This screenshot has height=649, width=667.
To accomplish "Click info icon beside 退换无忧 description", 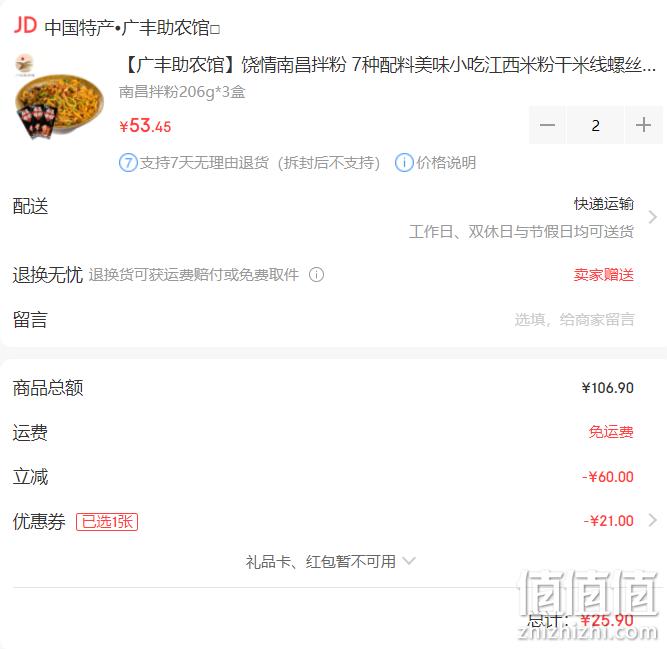I will click(x=316, y=275).
